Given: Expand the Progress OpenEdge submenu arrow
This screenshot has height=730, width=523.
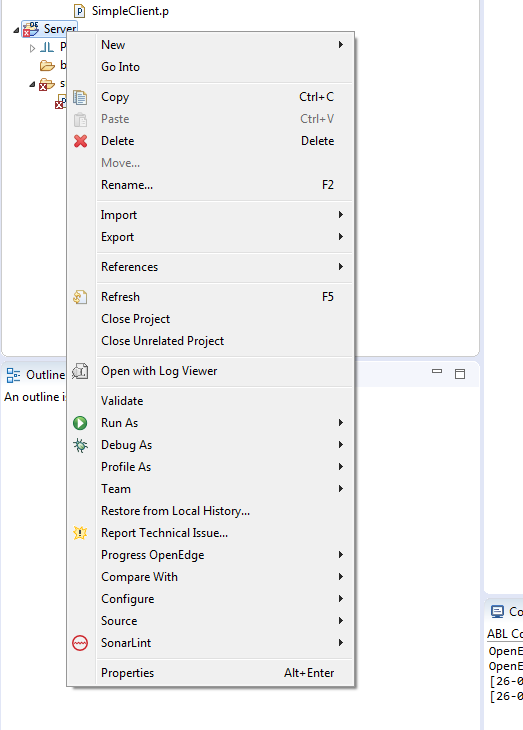Looking at the screenshot, I should point(341,554).
